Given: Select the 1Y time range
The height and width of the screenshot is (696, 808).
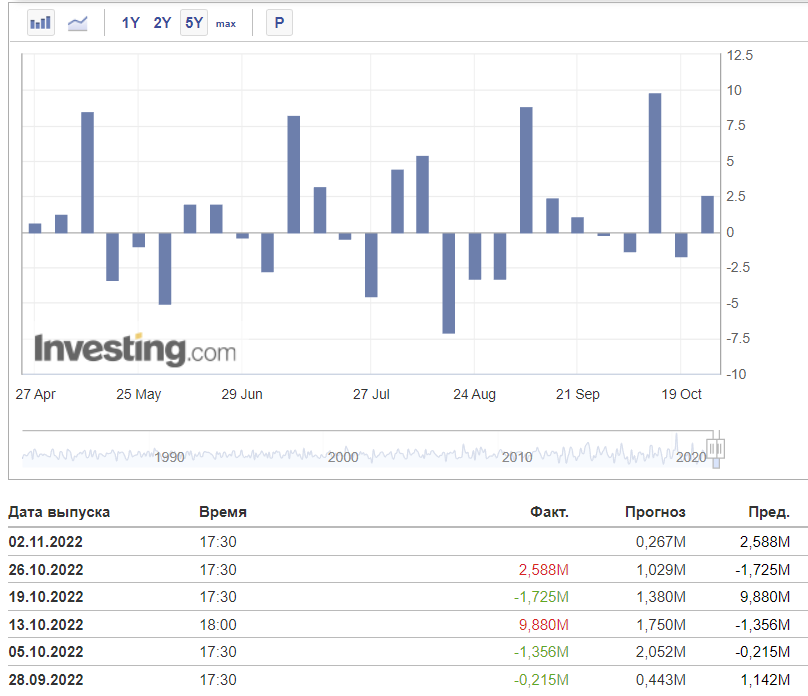Looking at the screenshot, I should [130, 23].
